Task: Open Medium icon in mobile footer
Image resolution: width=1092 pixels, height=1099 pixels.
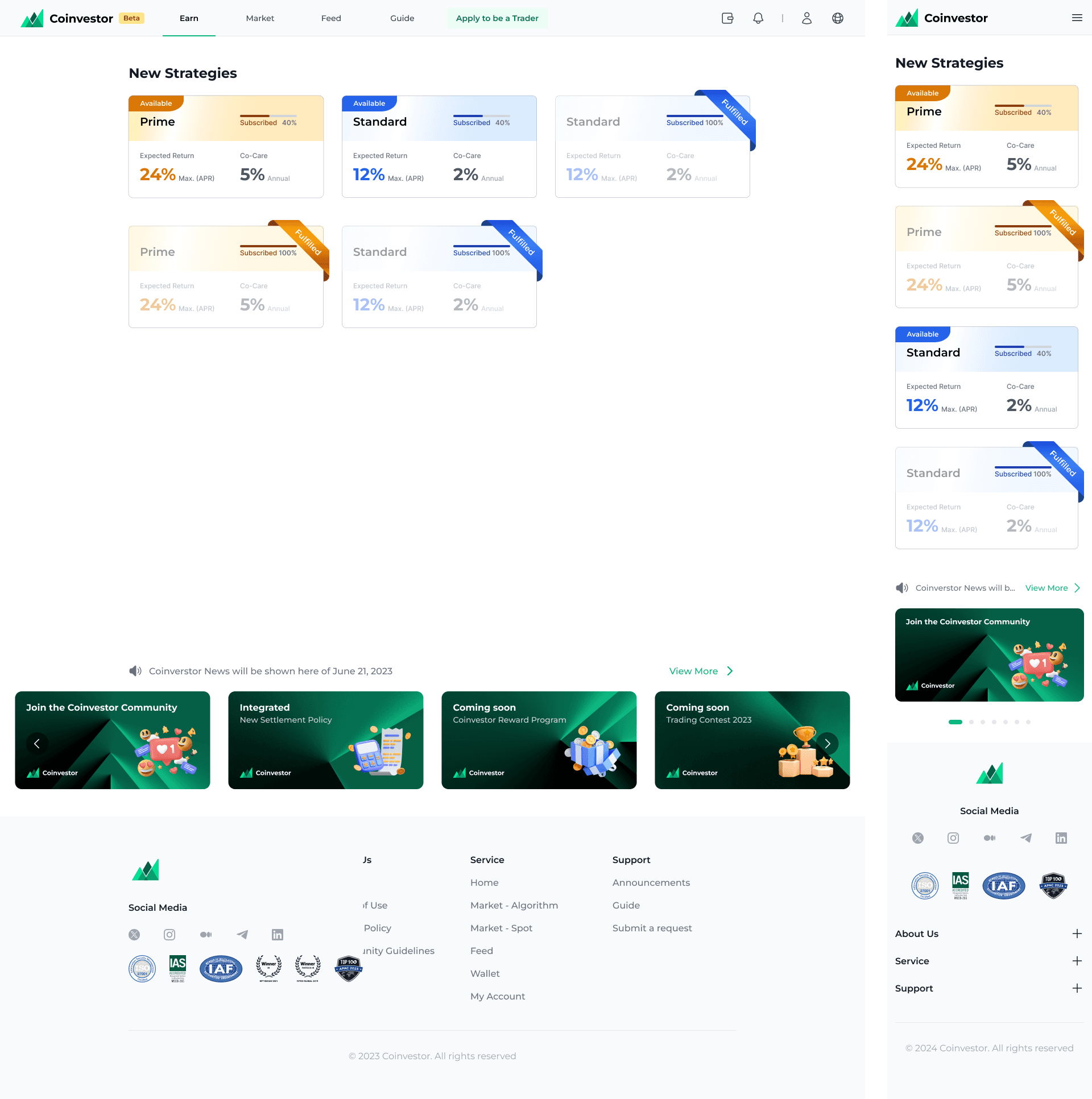Action: pos(990,838)
